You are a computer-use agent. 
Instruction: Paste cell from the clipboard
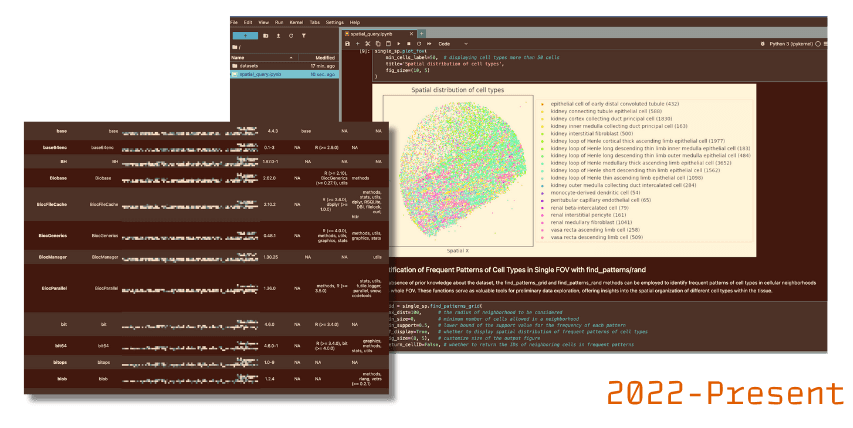click(x=388, y=44)
